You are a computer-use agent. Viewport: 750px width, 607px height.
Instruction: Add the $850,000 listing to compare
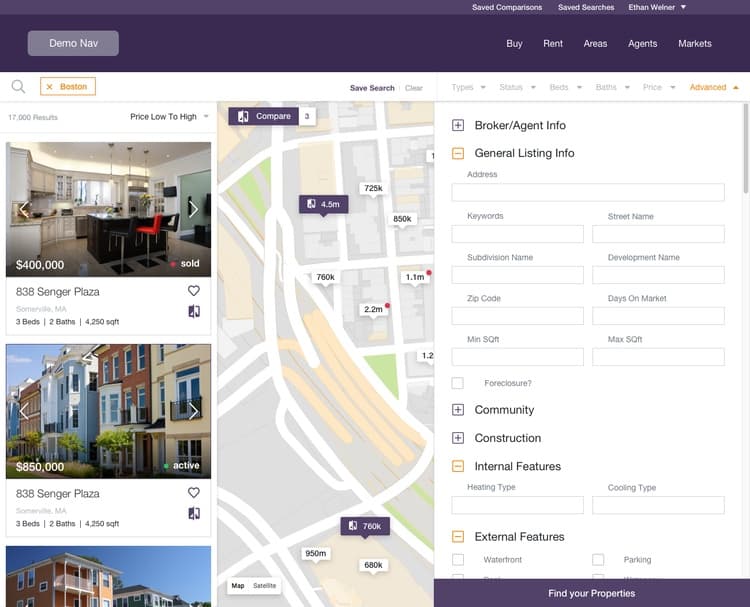[194, 513]
